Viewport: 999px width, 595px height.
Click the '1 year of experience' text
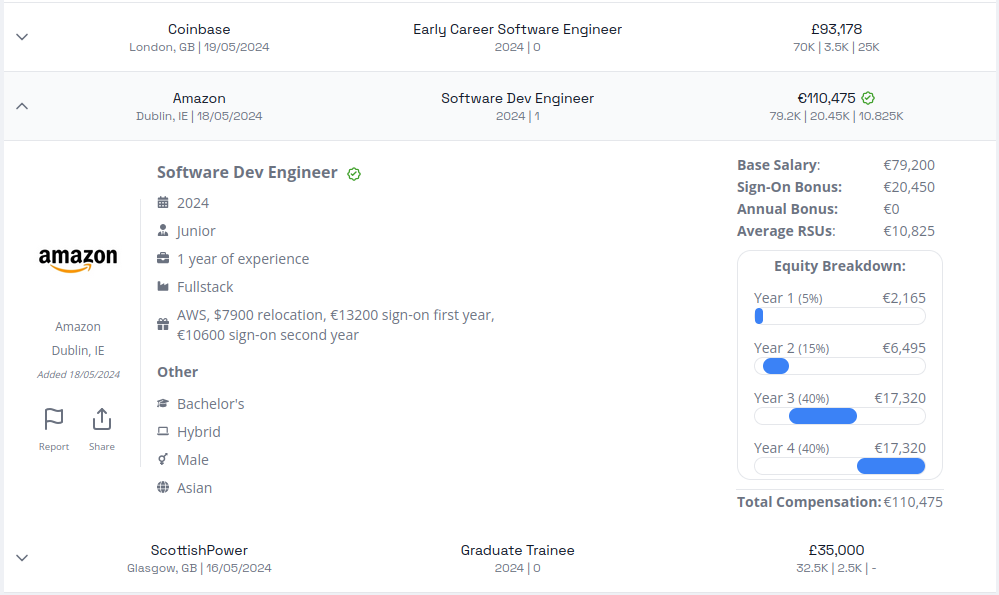243,259
